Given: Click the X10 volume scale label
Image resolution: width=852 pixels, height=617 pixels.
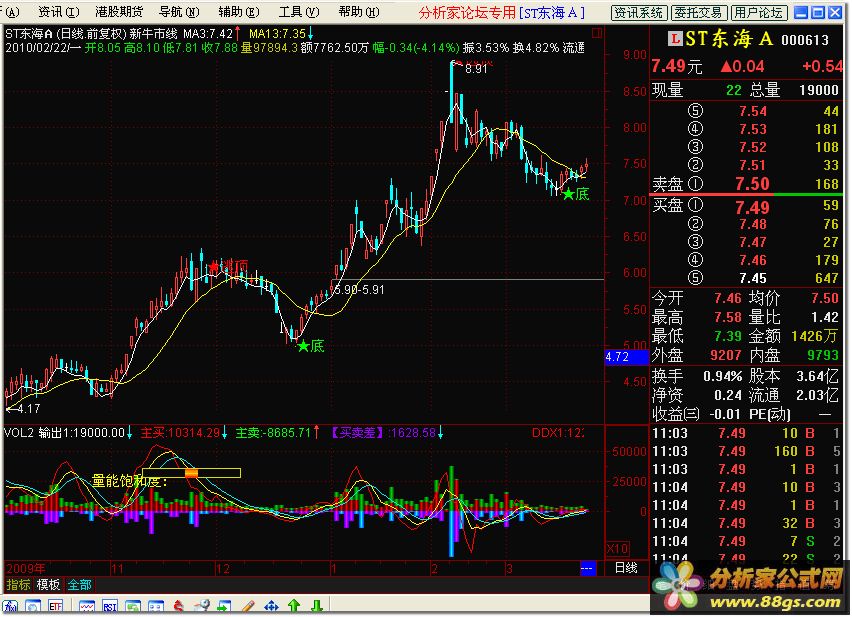Looking at the screenshot, I should point(618,549).
